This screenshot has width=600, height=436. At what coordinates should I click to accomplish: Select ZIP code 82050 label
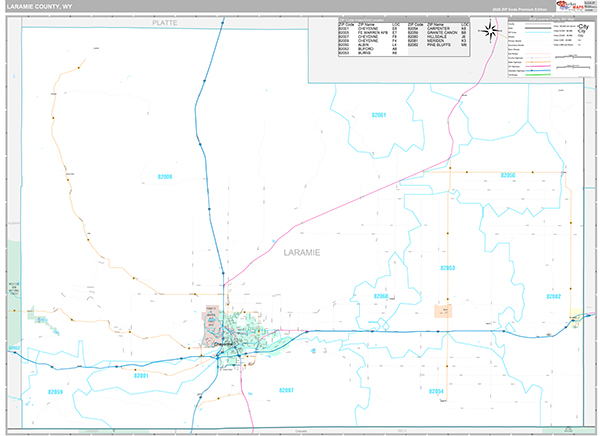[507, 175]
